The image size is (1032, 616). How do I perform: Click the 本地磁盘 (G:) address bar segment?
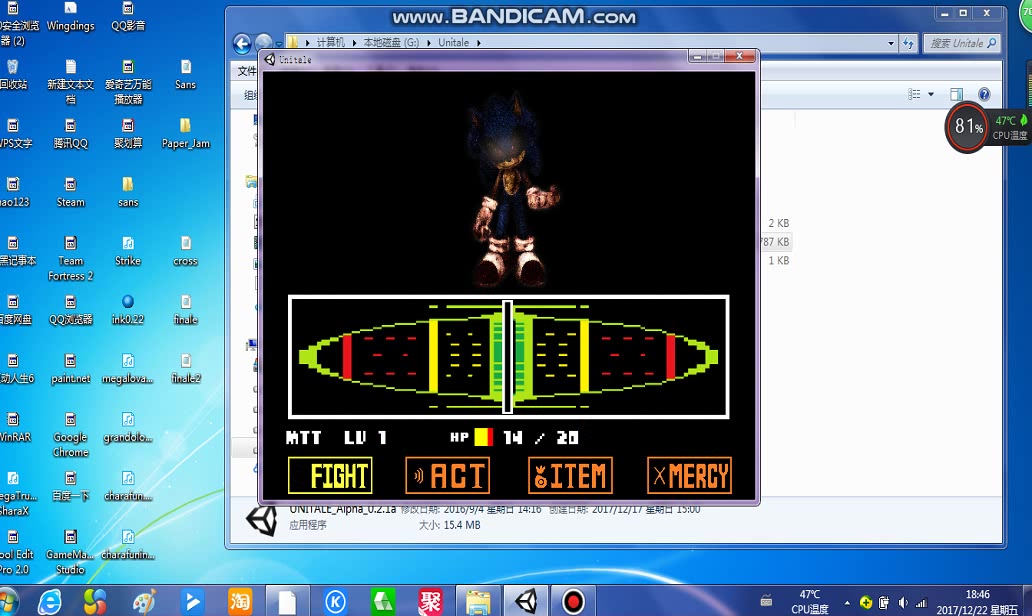point(391,43)
